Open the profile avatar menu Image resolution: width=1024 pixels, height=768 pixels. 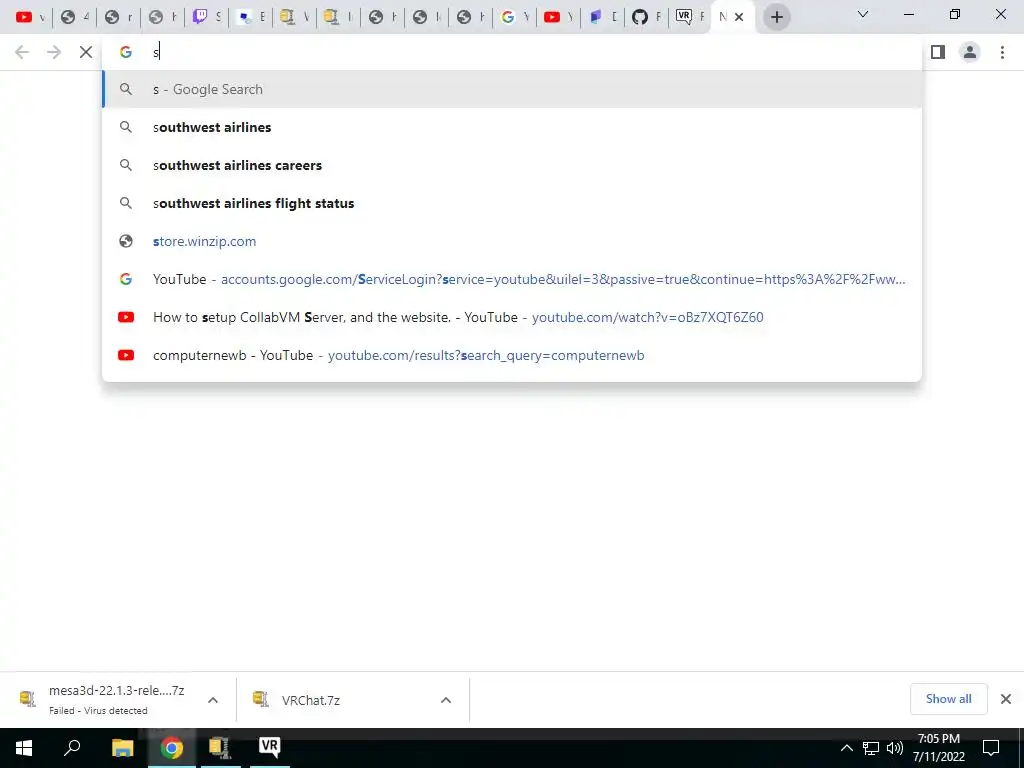[970, 52]
